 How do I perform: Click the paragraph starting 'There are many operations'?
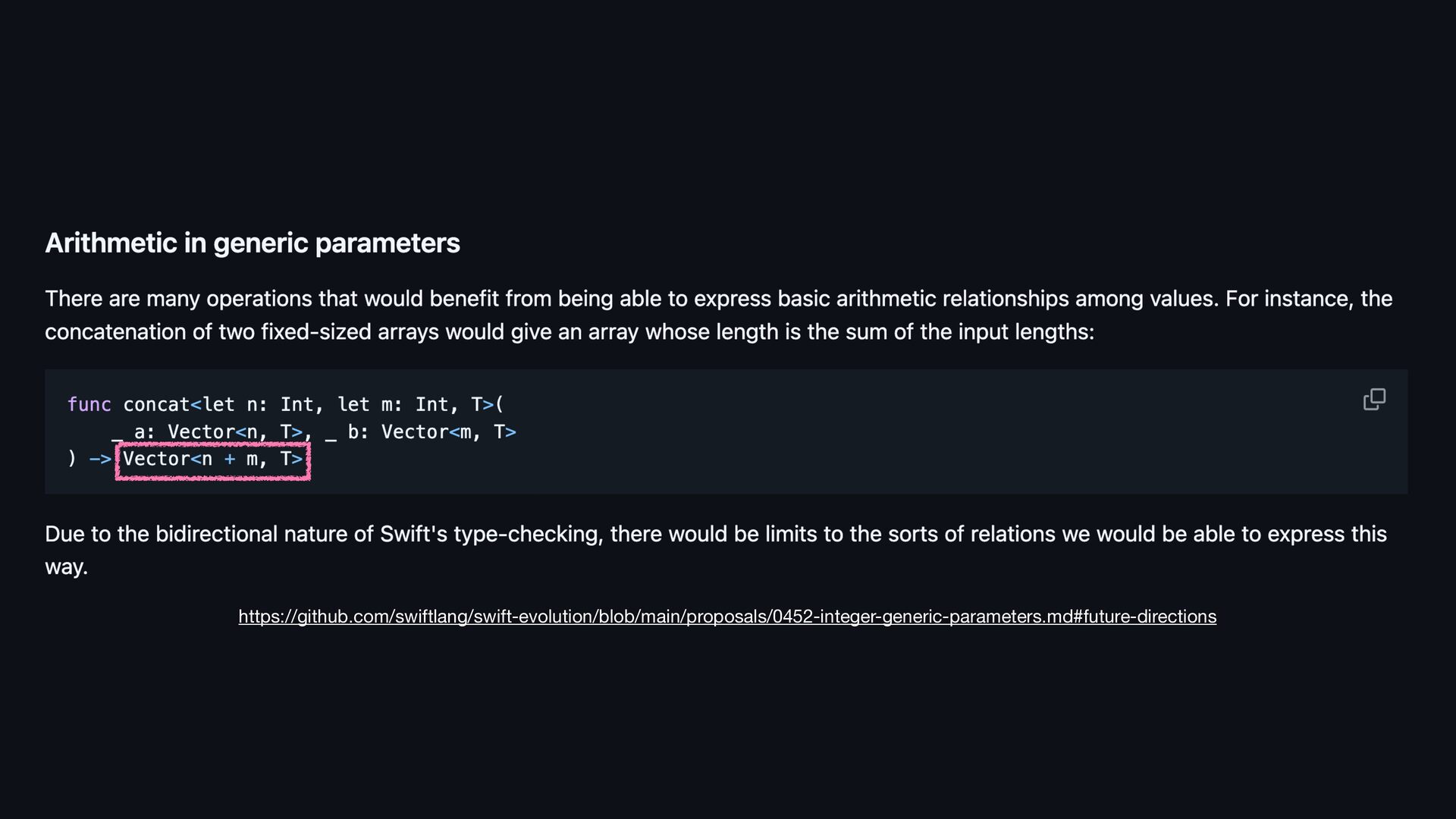719,315
